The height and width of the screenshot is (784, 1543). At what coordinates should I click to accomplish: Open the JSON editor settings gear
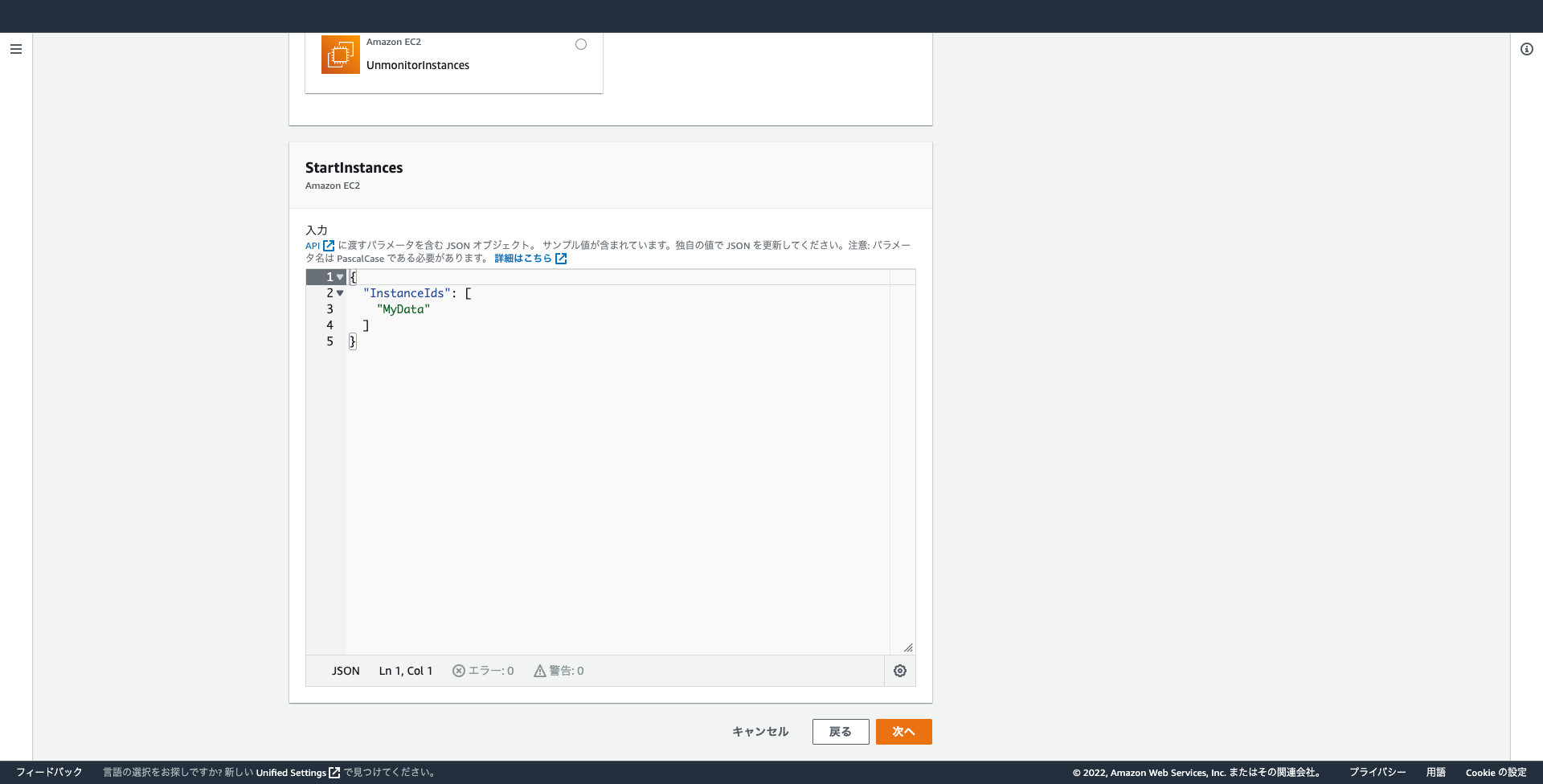pyautogui.click(x=899, y=671)
